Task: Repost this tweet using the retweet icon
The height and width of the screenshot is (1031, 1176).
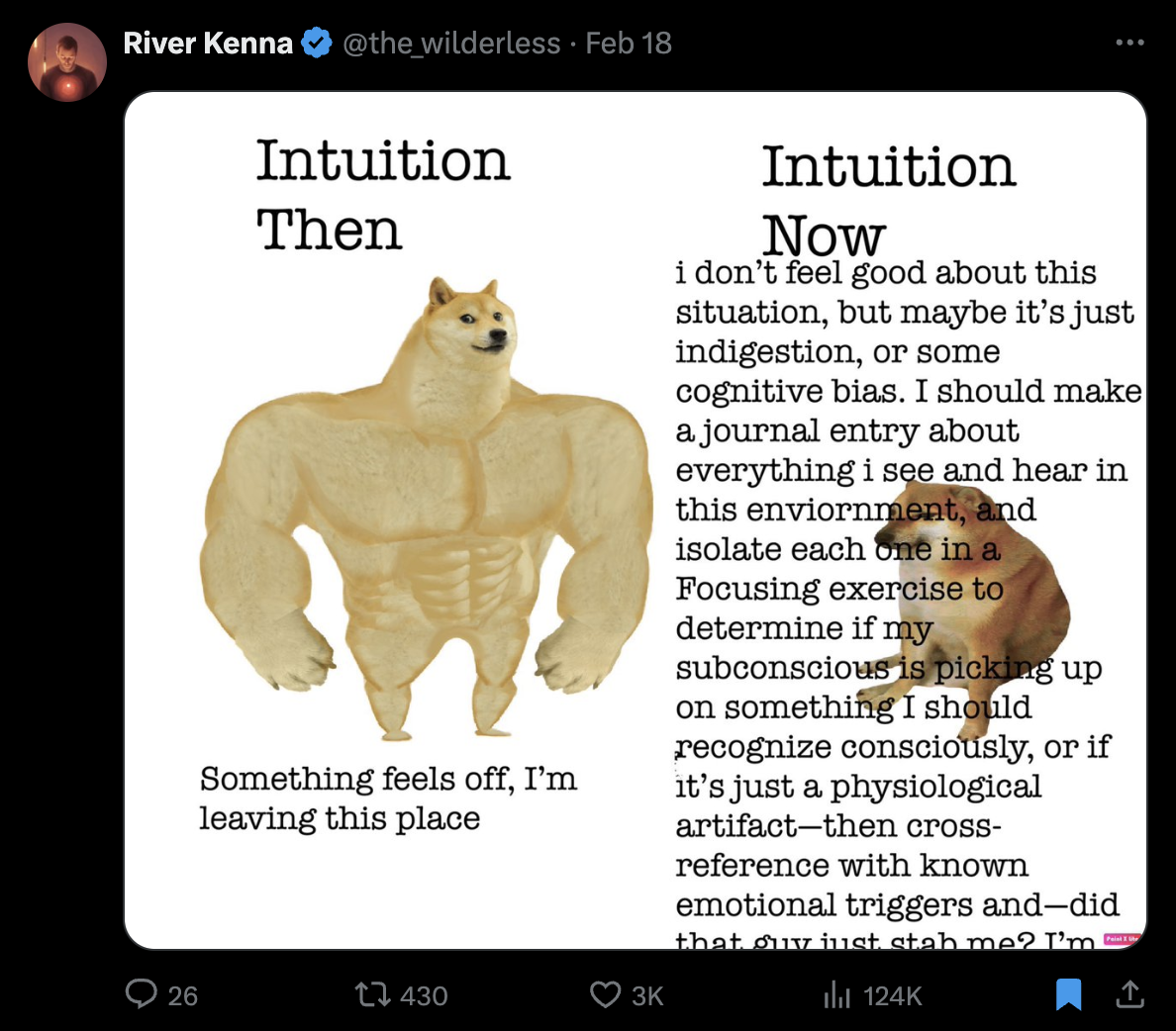Action: (x=373, y=993)
